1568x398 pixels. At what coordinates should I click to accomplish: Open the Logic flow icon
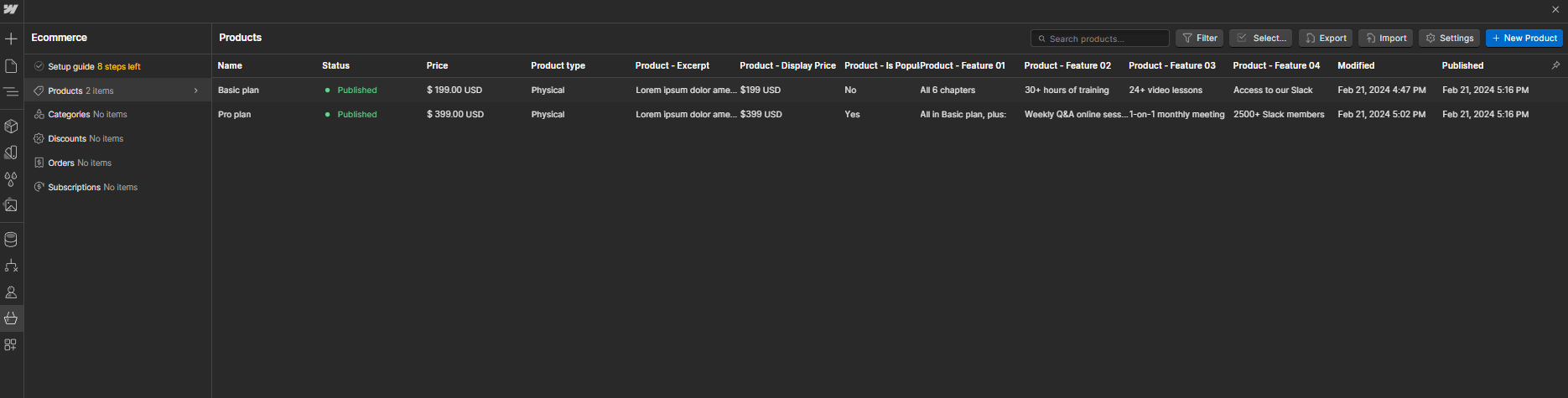pyautogui.click(x=11, y=266)
